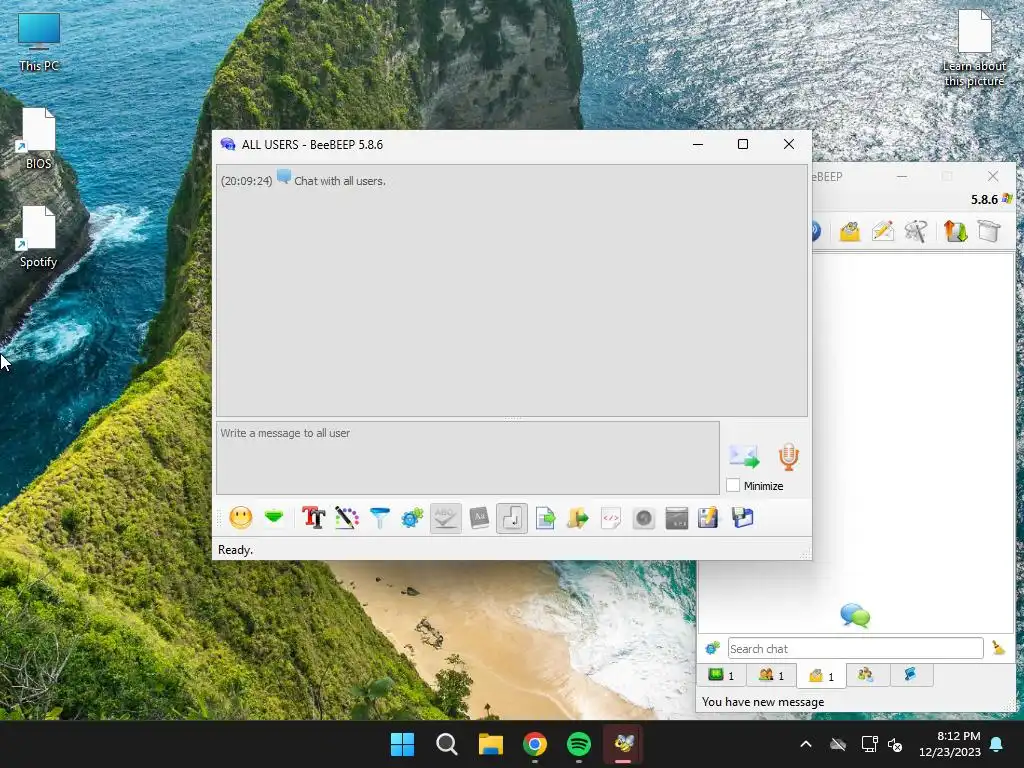Click the blue double floppy disk icon

[743, 518]
